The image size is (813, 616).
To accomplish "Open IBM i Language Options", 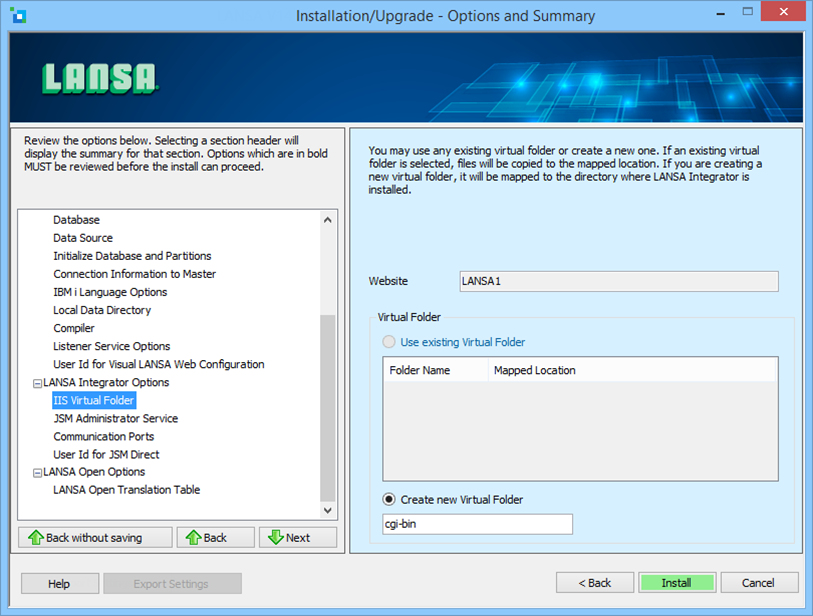I will coord(110,292).
